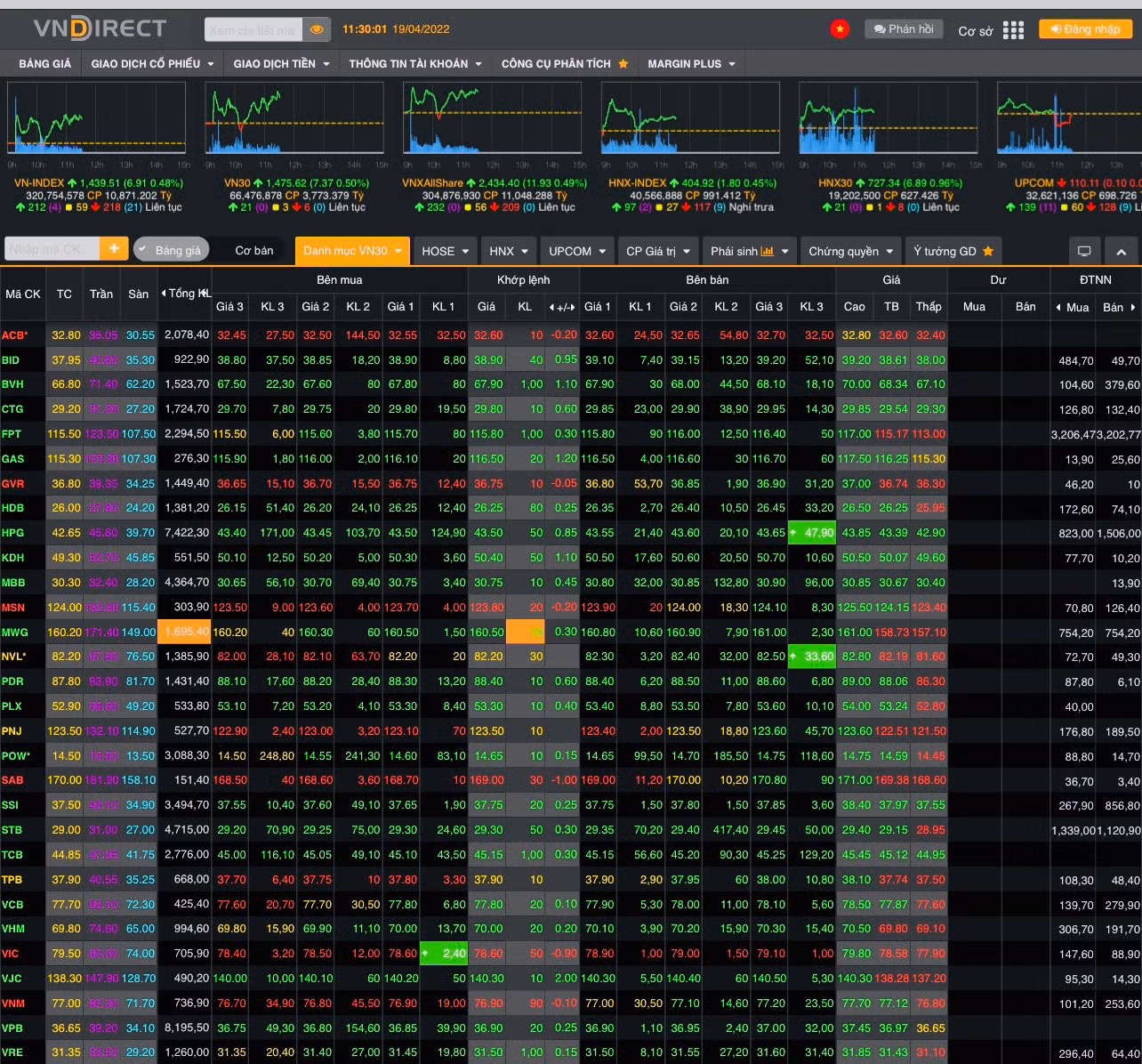Click the Cơ sở link
1142x1064 pixels.
pos(975,31)
